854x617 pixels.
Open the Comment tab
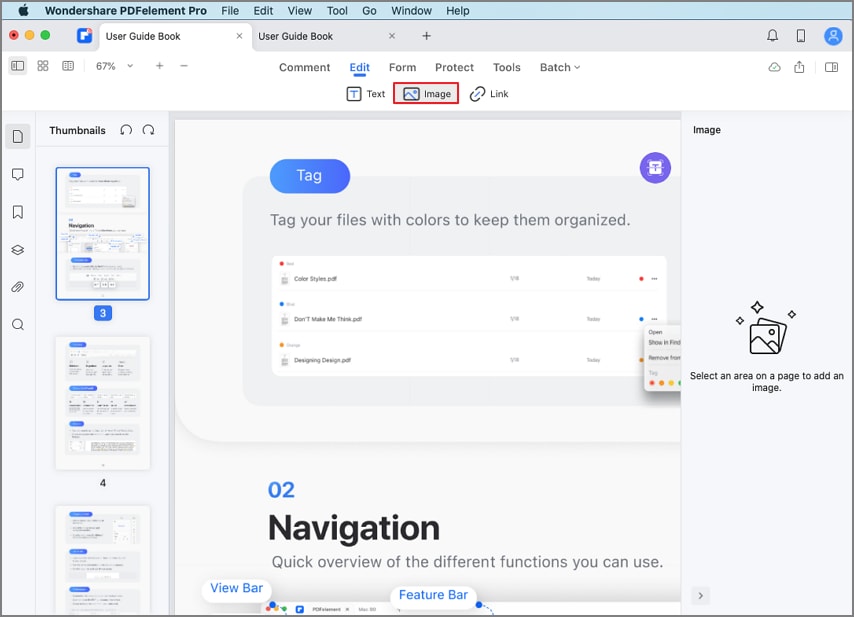[304, 68]
